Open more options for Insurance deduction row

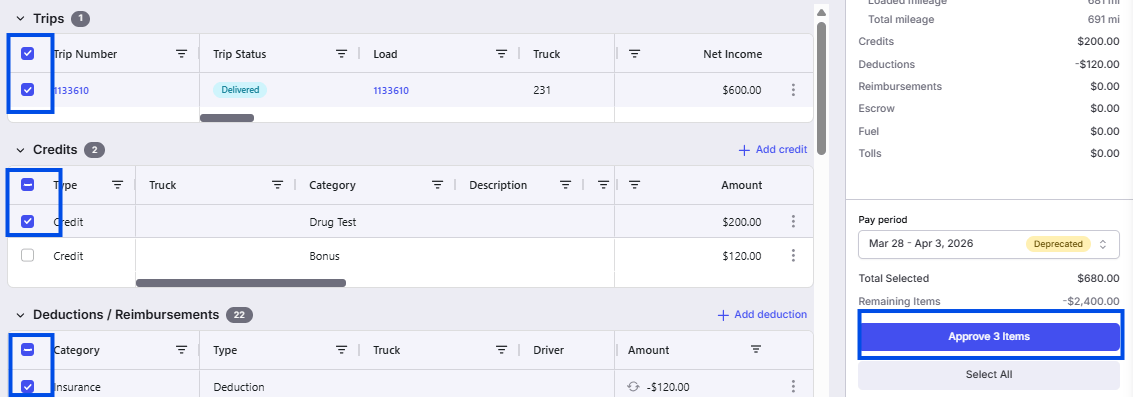pos(793,386)
